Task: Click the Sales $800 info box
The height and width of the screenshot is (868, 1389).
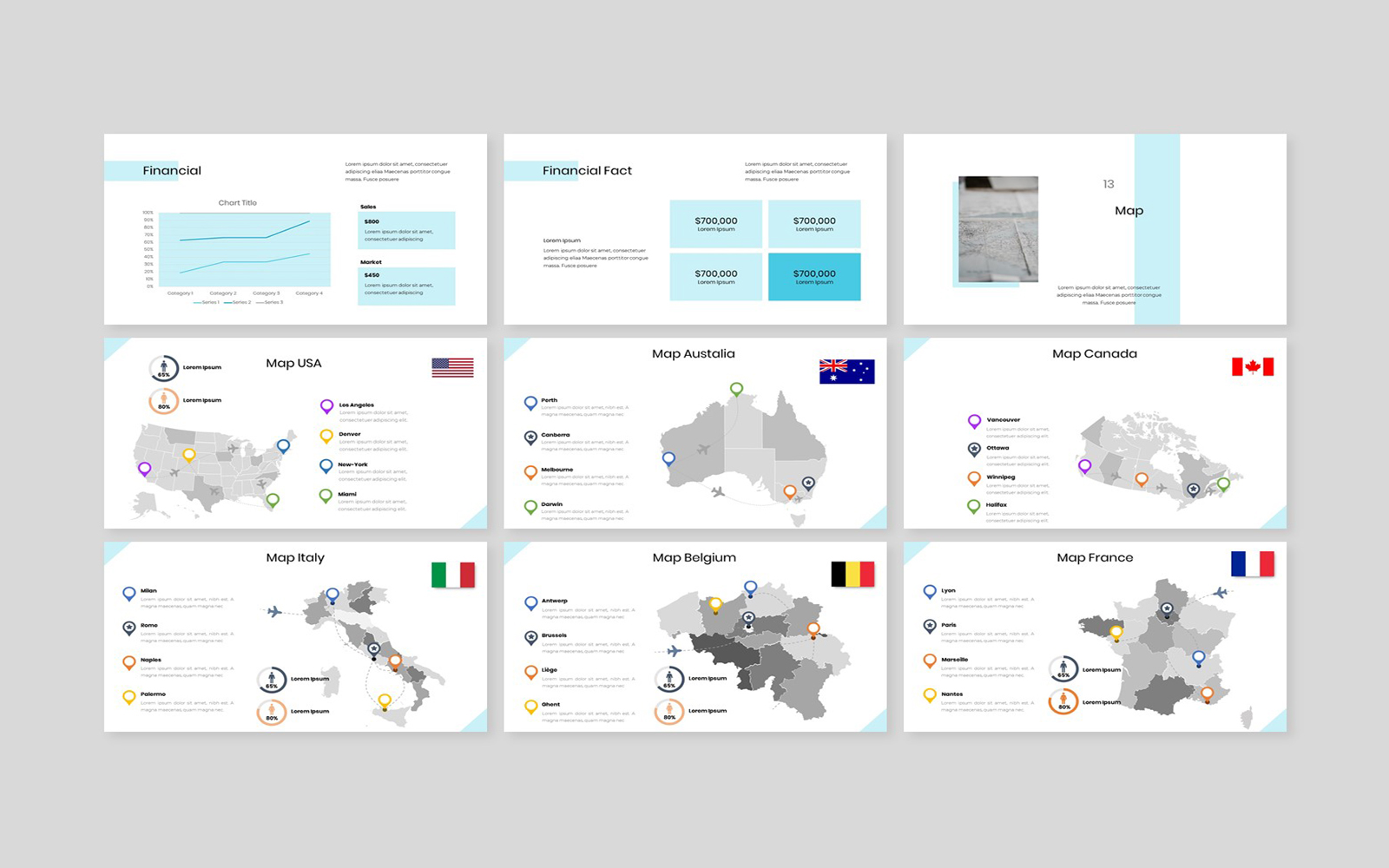Action: 406,231
